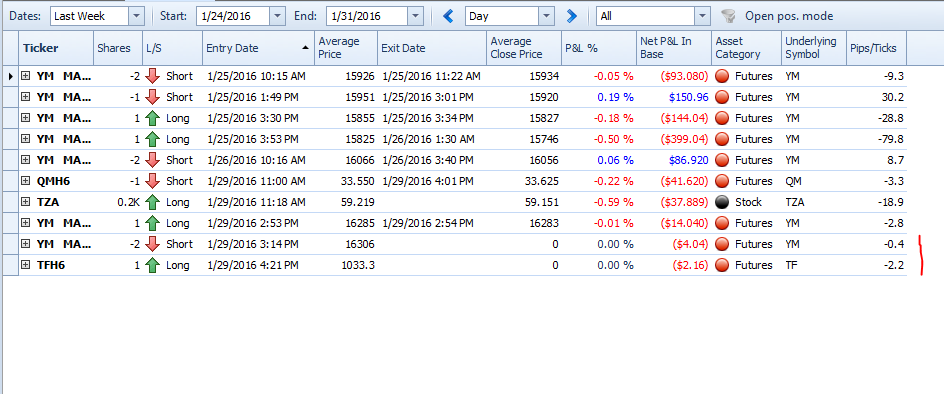Click the Open pos. mode label
Screen dimensions: 944x394
coord(789,16)
